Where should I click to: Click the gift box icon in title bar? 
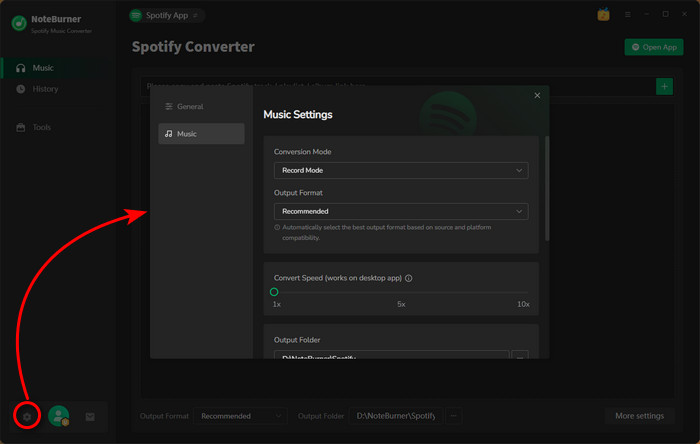603,14
